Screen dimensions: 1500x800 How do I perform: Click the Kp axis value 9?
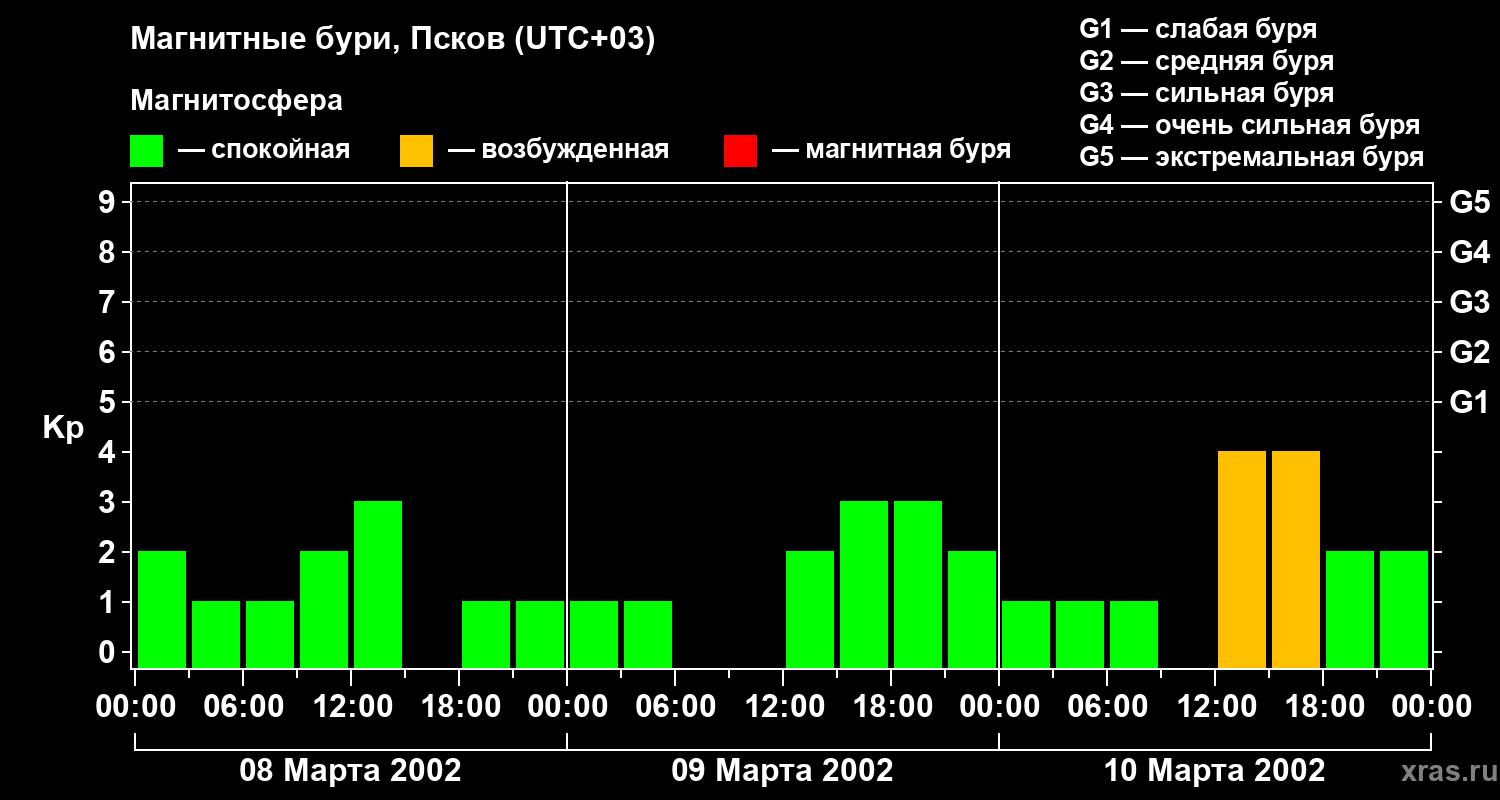pyautogui.click(x=109, y=202)
